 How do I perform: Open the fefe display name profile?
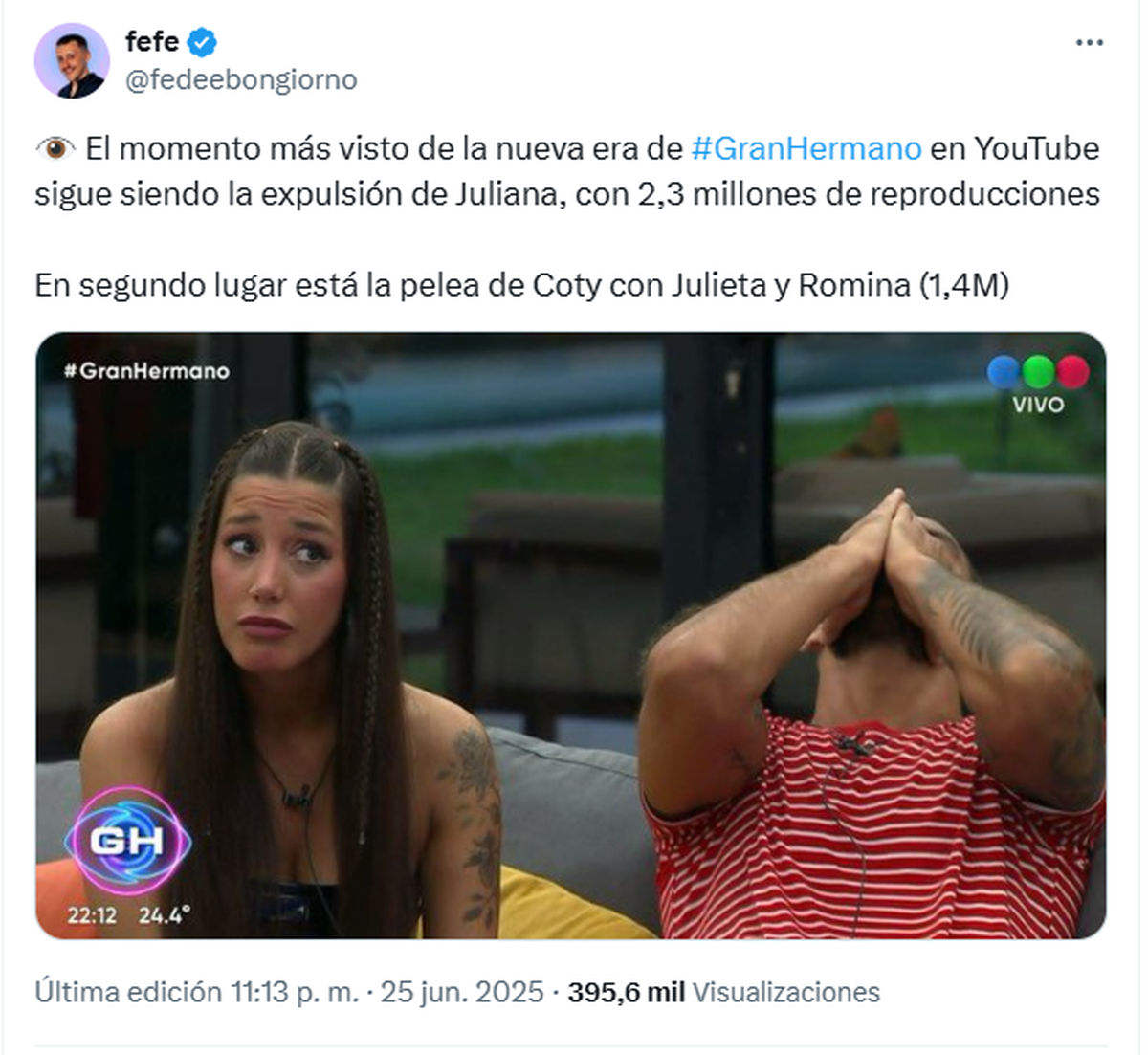pyautogui.click(x=152, y=41)
